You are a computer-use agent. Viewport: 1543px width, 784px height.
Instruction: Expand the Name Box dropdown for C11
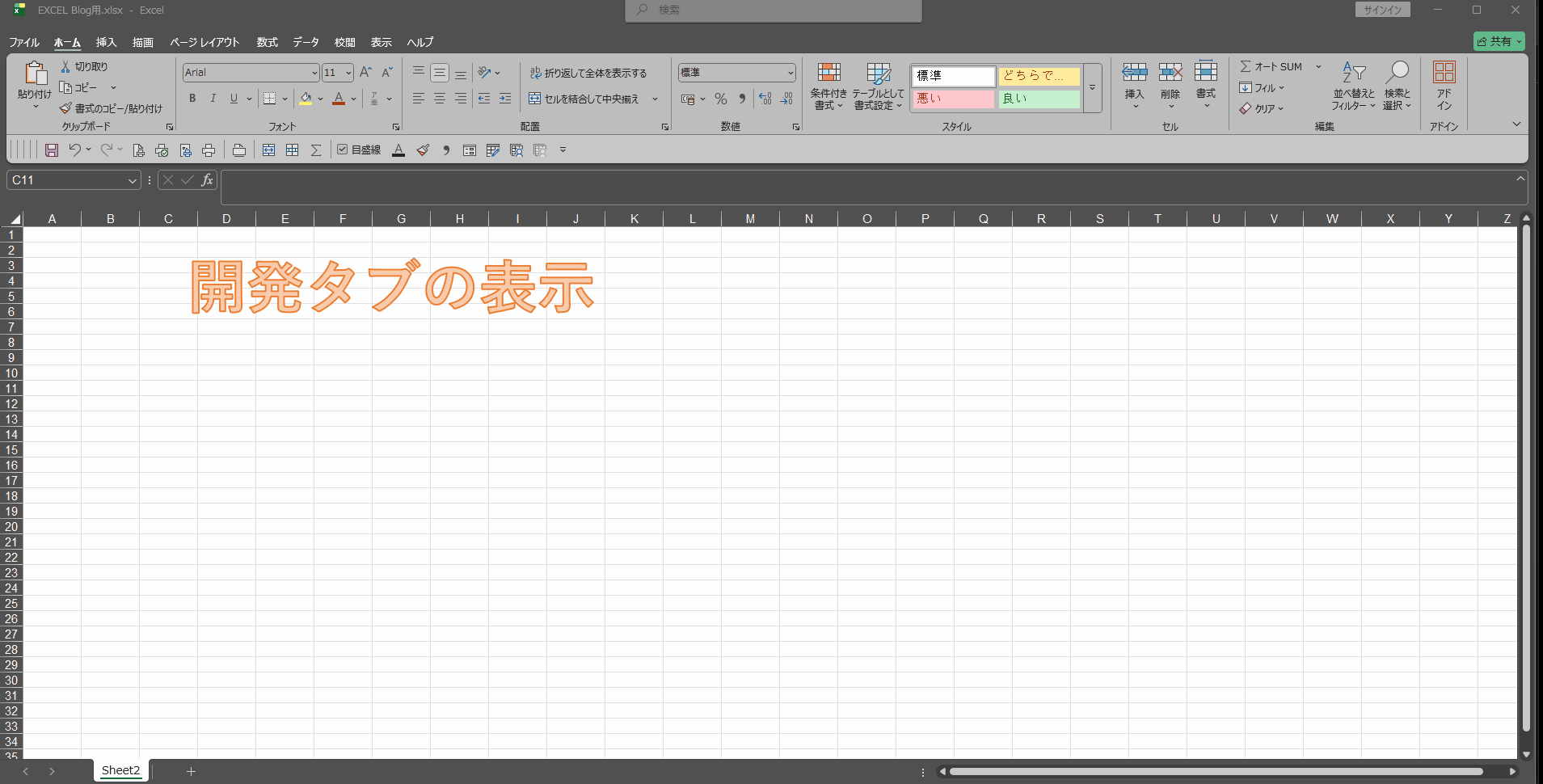[x=133, y=180]
